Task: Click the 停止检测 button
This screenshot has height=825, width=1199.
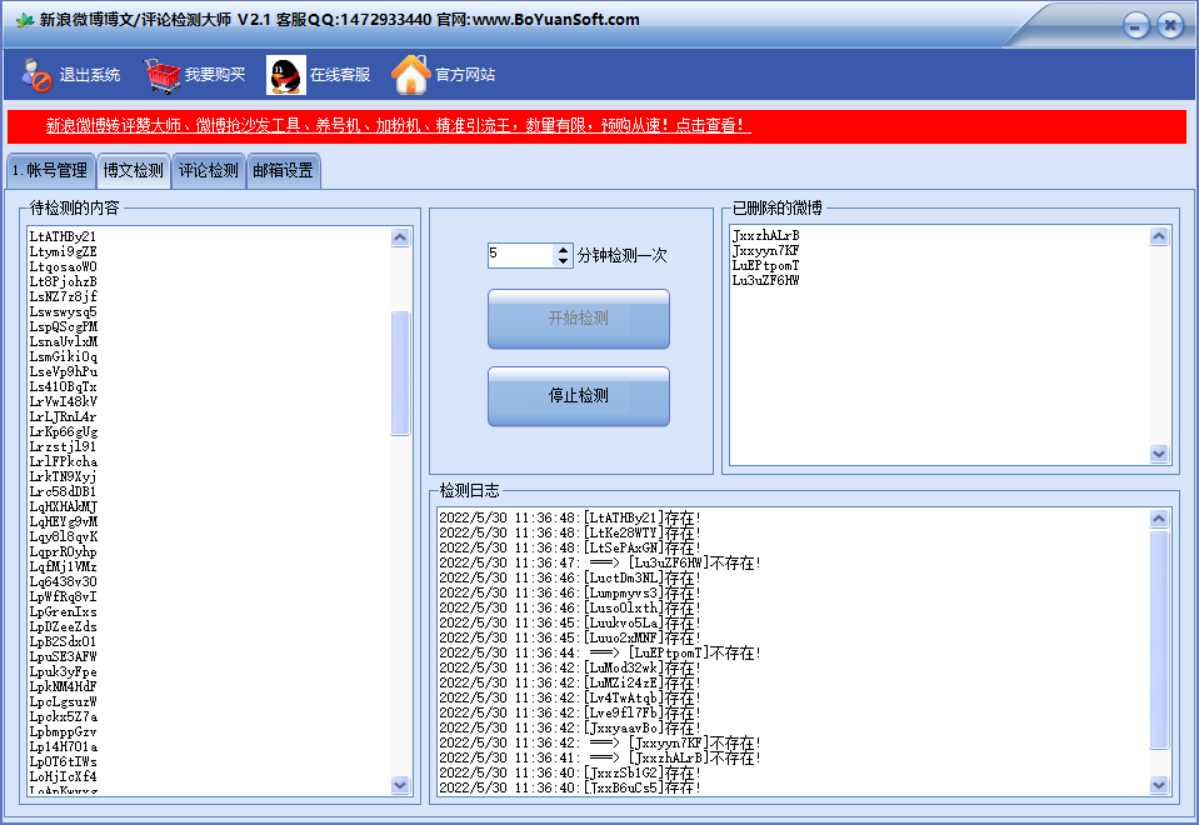Action: [x=578, y=396]
